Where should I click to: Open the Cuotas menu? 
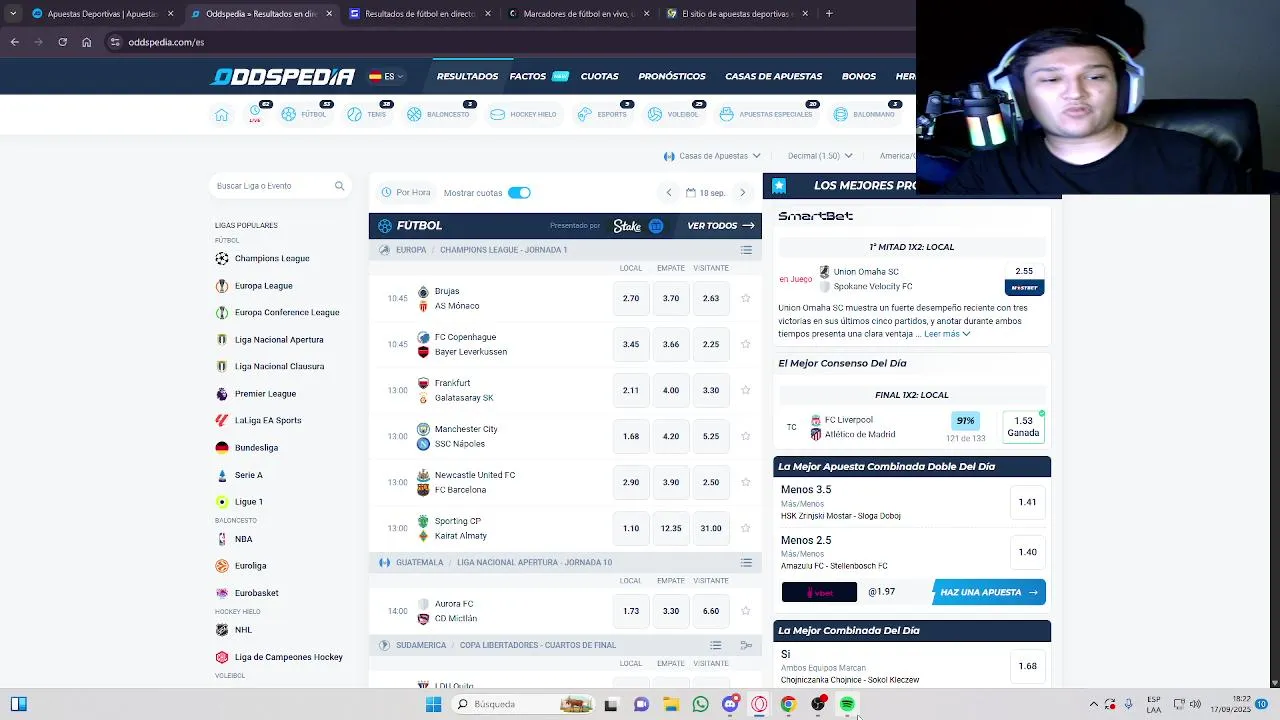(x=600, y=76)
